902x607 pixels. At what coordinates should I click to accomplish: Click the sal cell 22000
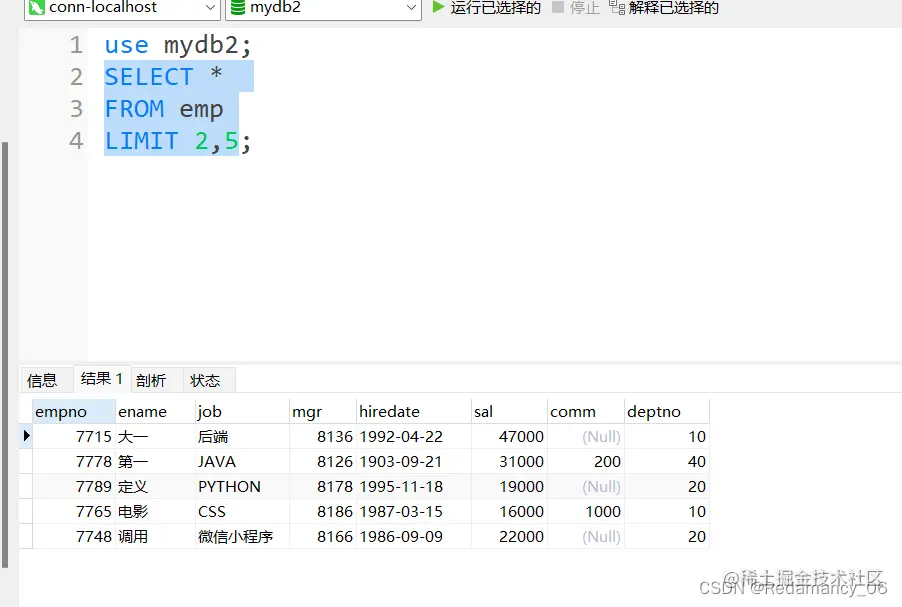509,536
